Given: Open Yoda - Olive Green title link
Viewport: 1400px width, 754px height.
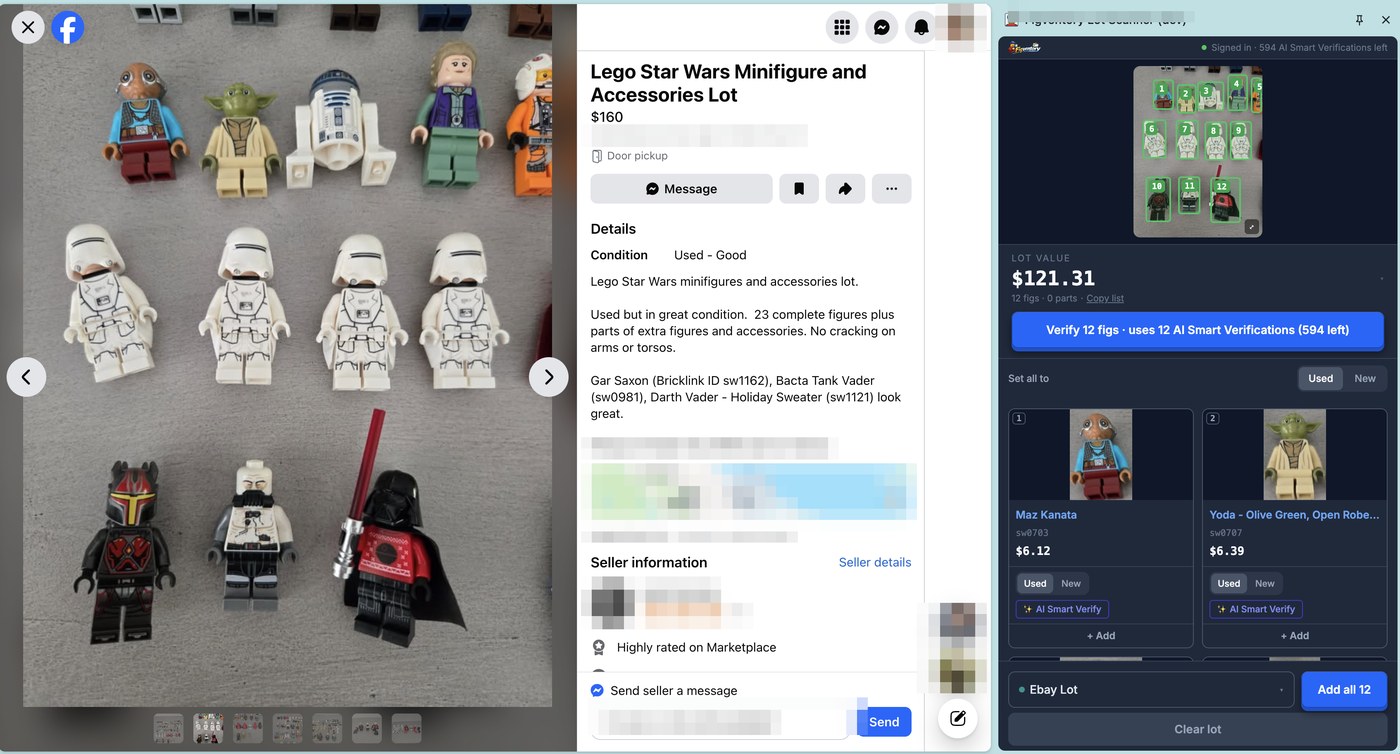Looking at the screenshot, I should 1295,515.
